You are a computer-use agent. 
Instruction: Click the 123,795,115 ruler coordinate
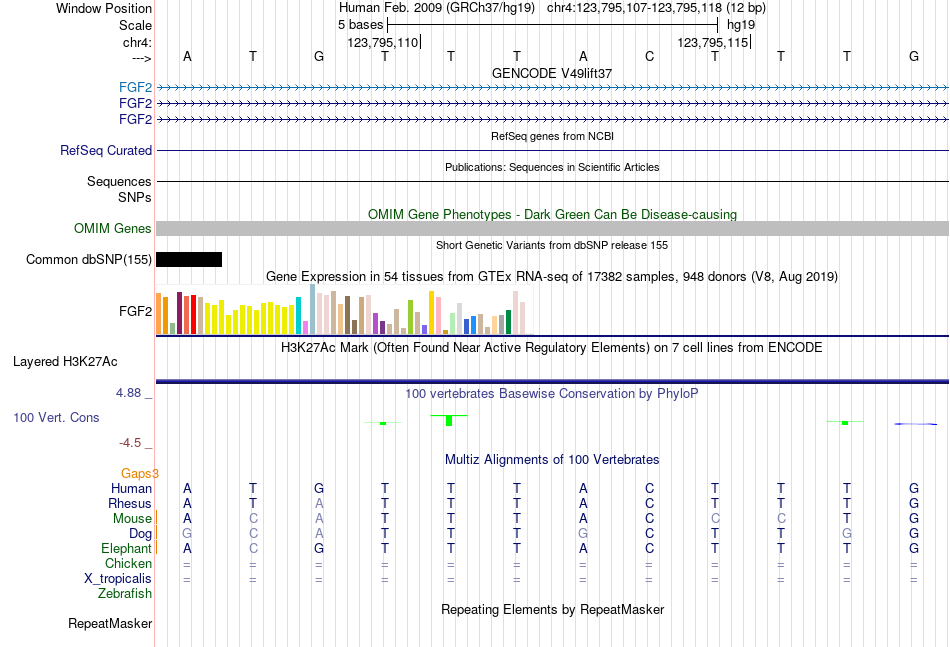pos(713,42)
